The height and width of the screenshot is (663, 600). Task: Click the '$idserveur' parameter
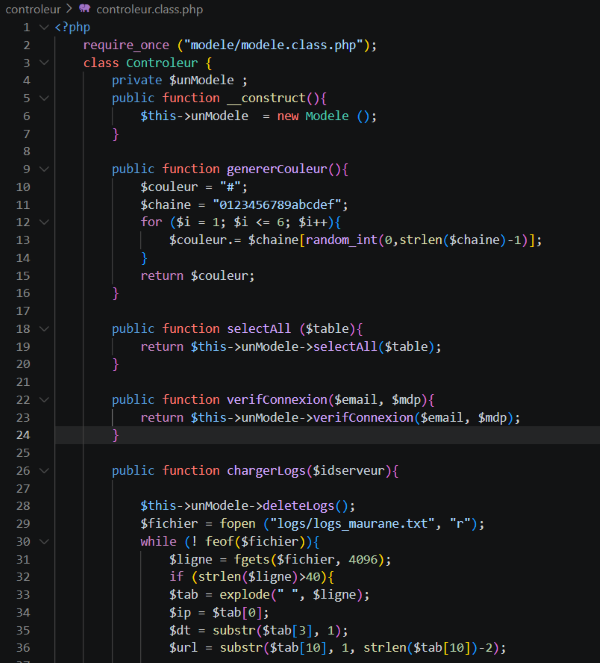(349, 471)
